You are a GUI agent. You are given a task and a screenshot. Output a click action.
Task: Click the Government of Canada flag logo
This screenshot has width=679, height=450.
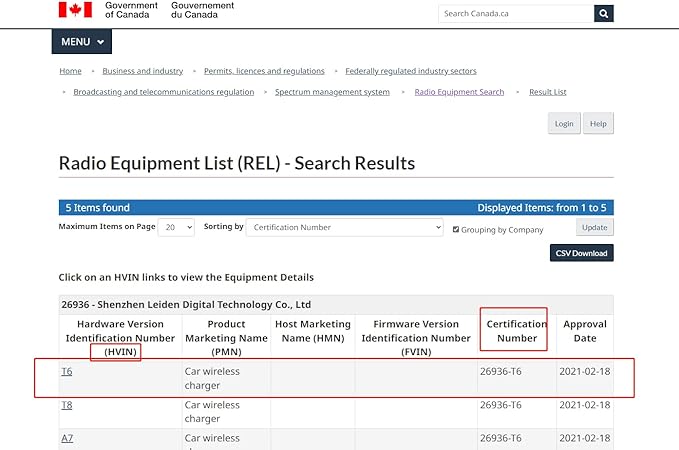tap(75, 10)
